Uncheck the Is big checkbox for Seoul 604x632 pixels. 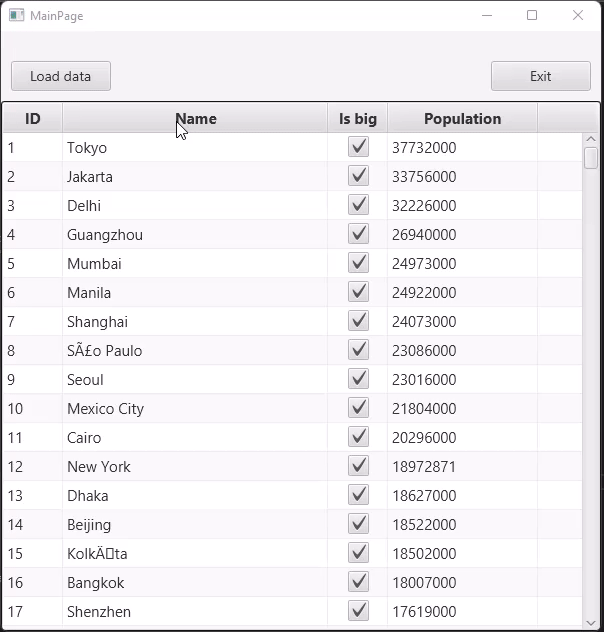pyautogui.click(x=358, y=379)
